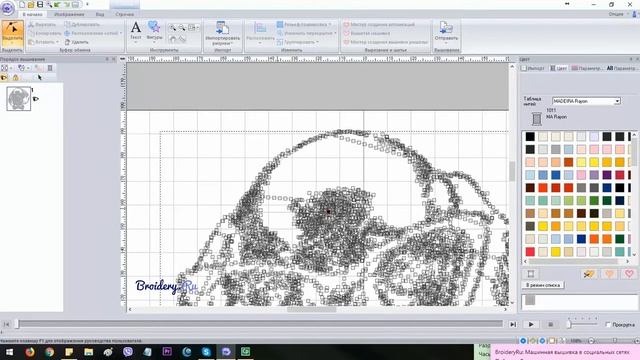Open the Импорт tab in right panel

click(x=533, y=68)
